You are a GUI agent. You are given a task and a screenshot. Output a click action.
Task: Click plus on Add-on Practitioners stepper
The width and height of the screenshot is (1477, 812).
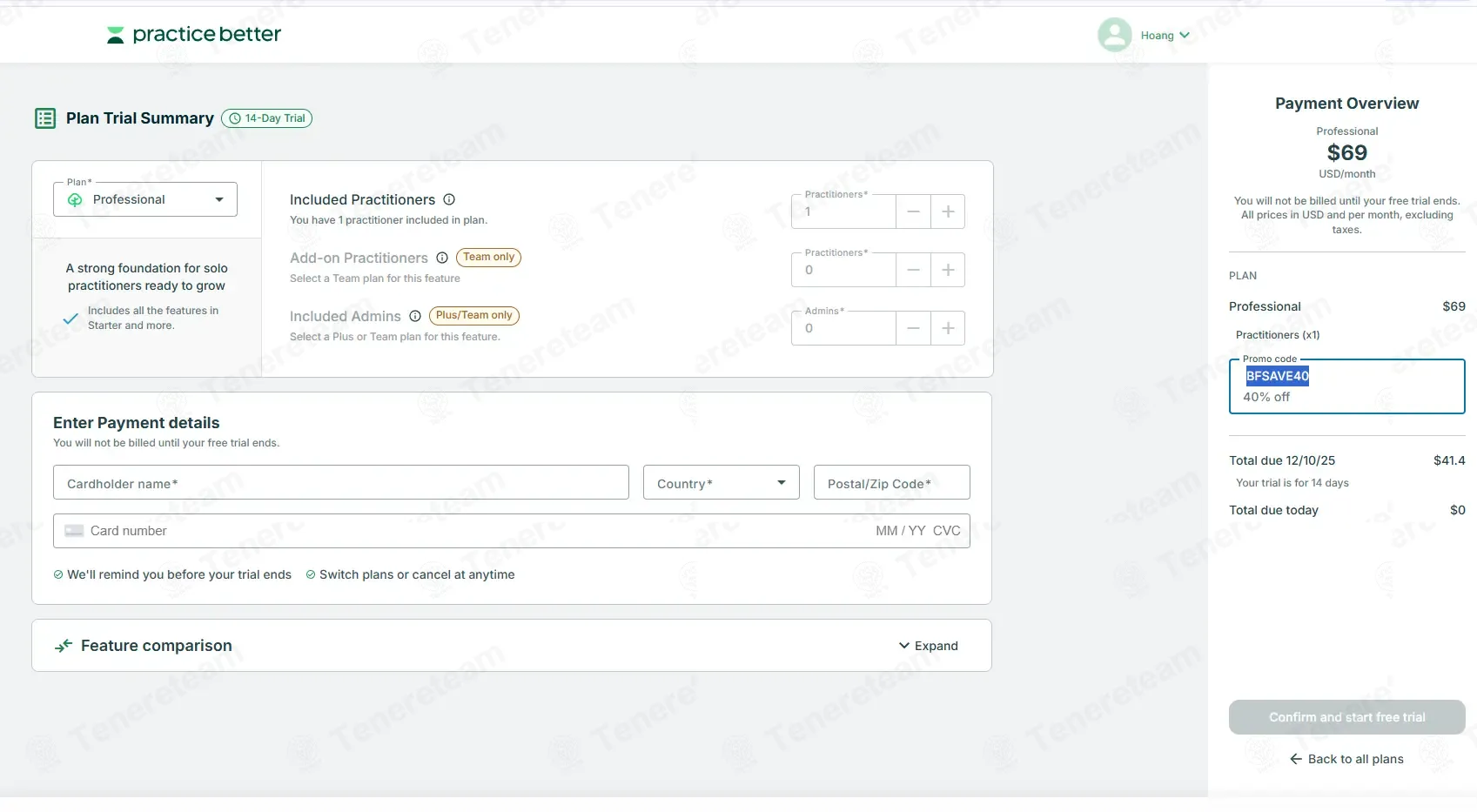(x=948, y=270)
